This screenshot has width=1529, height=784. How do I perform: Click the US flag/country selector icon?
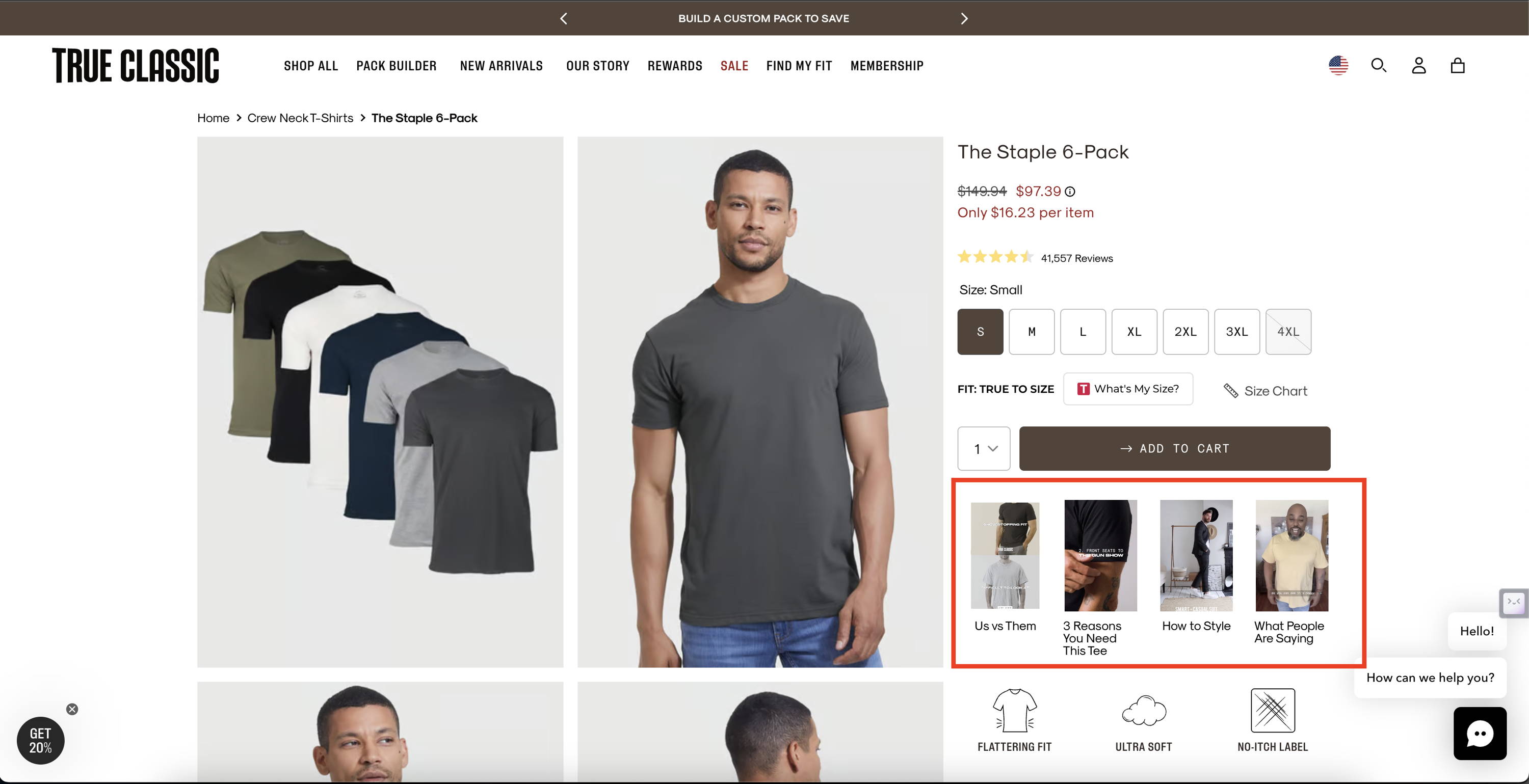click(x=1339, y=65)
